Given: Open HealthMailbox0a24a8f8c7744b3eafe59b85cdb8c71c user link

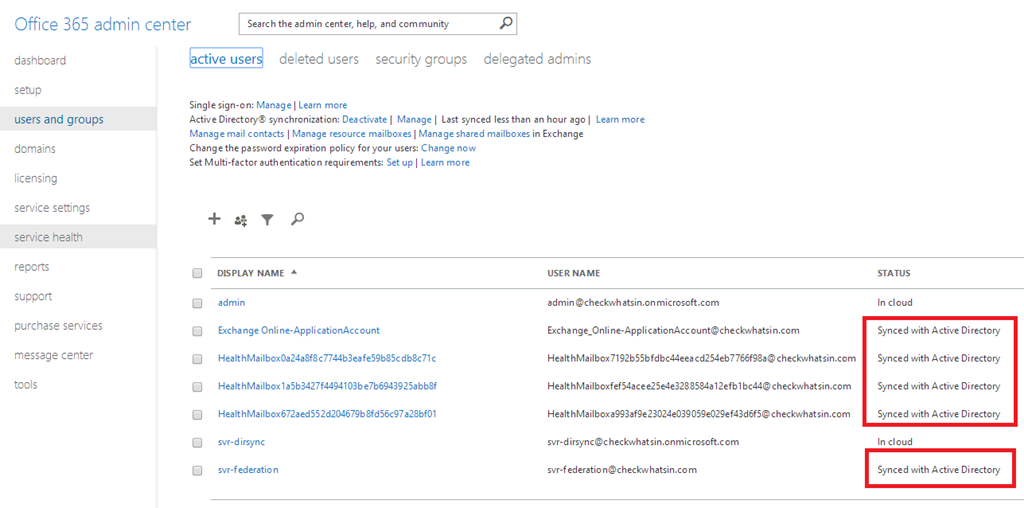Looking at the screenshot, I should click(x=327, y=358).
